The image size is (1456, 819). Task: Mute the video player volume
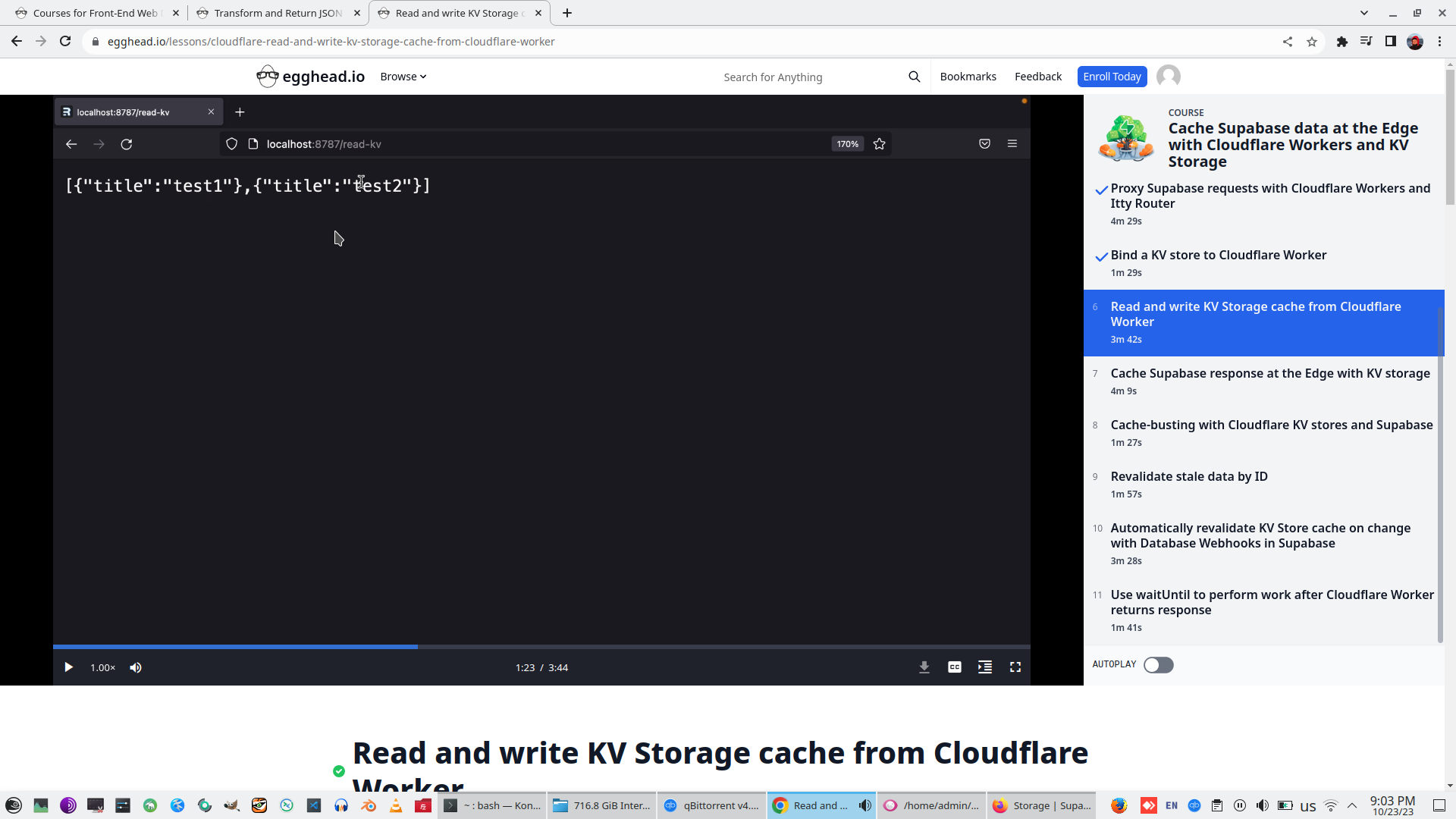pos(136,667)
